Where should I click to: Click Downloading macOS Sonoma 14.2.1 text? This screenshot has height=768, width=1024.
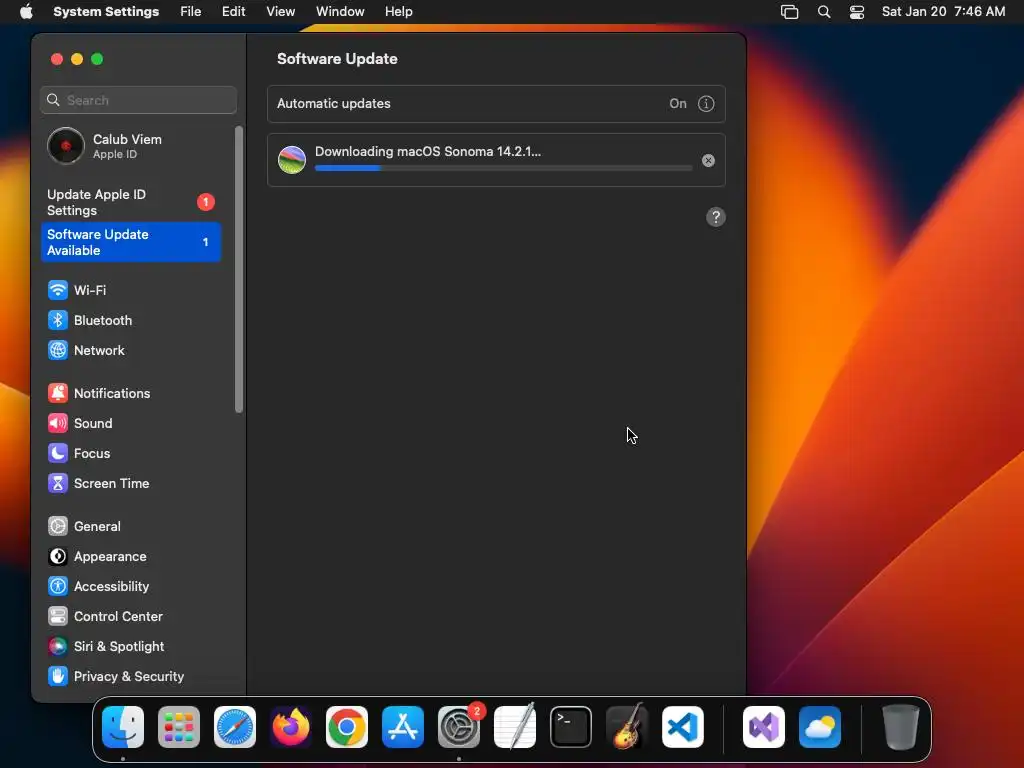[428, 152]
